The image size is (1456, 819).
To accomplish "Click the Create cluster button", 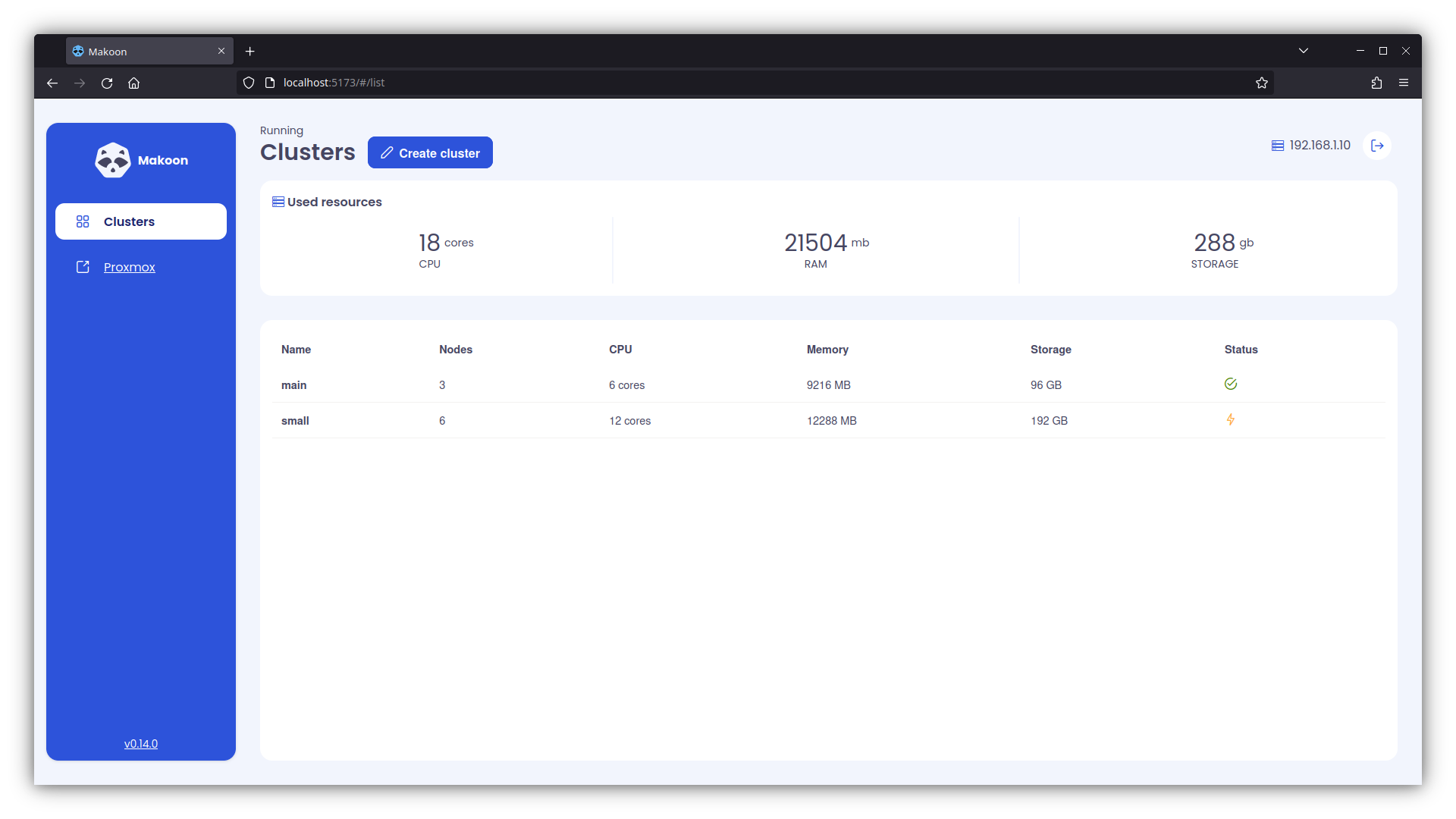I will coord(430,152).
